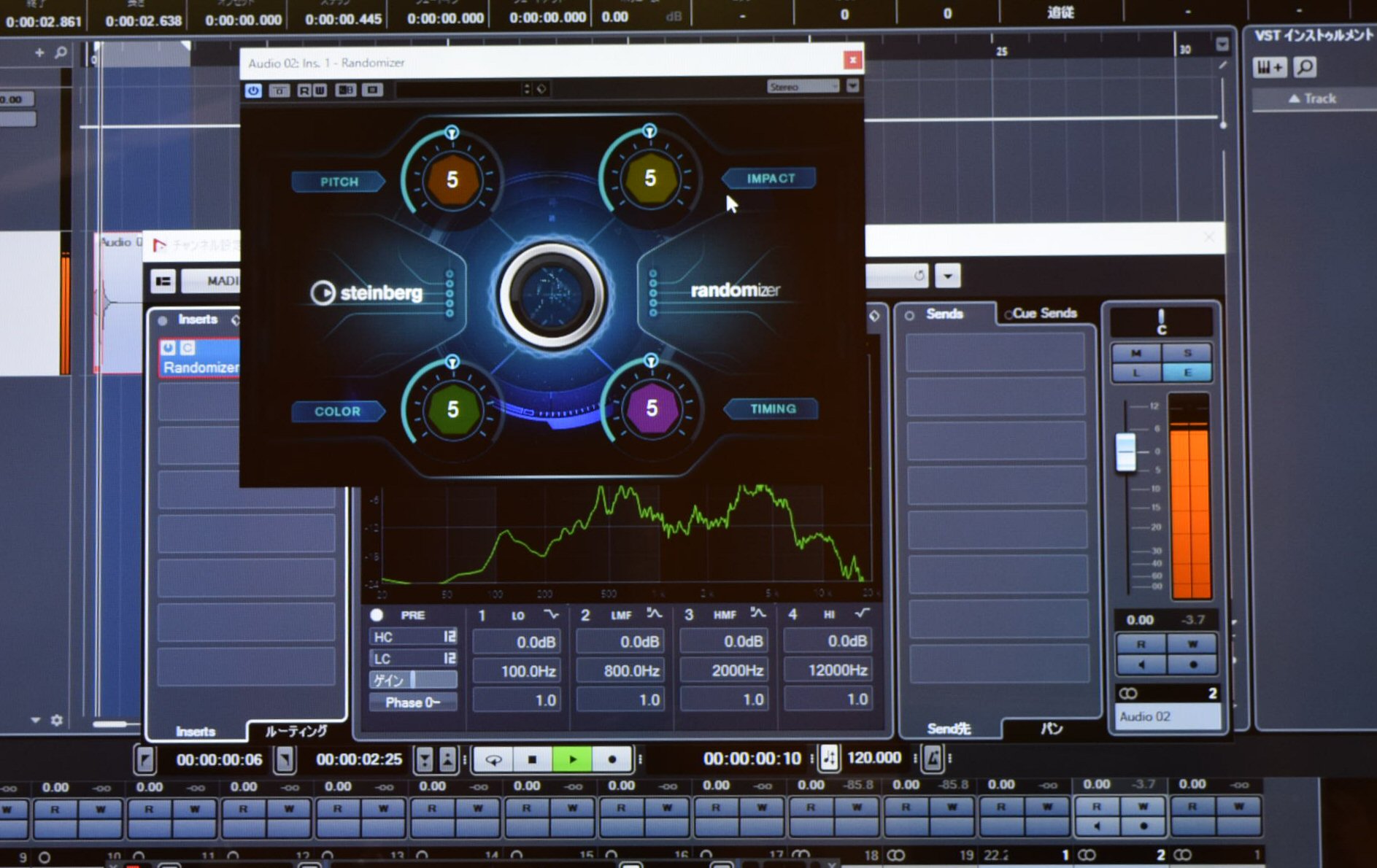Click the channel volume fader handle
The height and width of the screenshot is (868, 1377).
[1126, 452]
